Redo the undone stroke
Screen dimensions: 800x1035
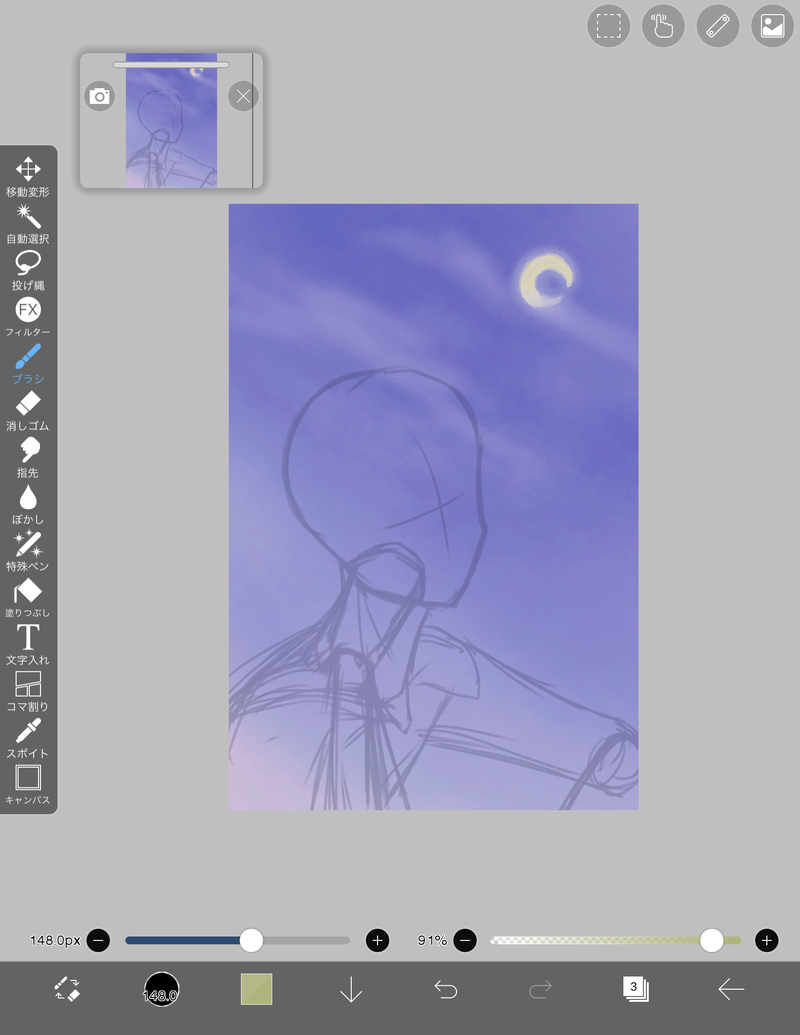pos(541,989)
